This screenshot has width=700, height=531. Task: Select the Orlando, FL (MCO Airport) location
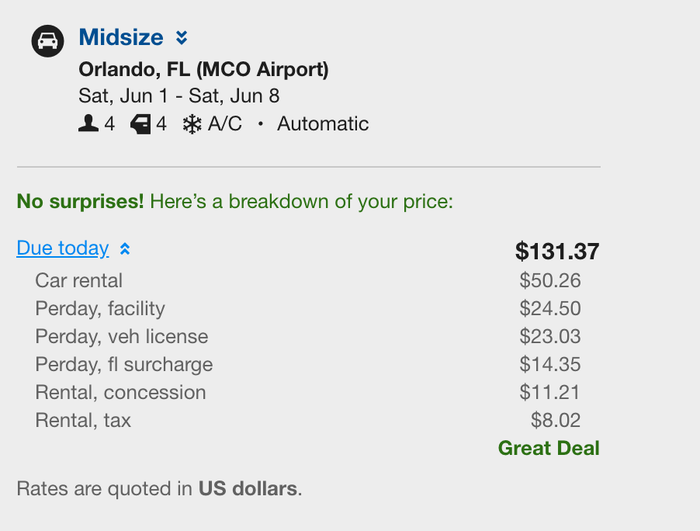(204, 69)
